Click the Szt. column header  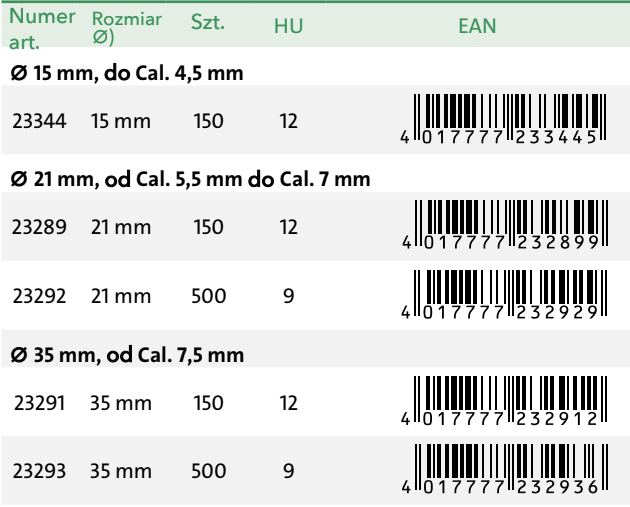click(208, 22)
